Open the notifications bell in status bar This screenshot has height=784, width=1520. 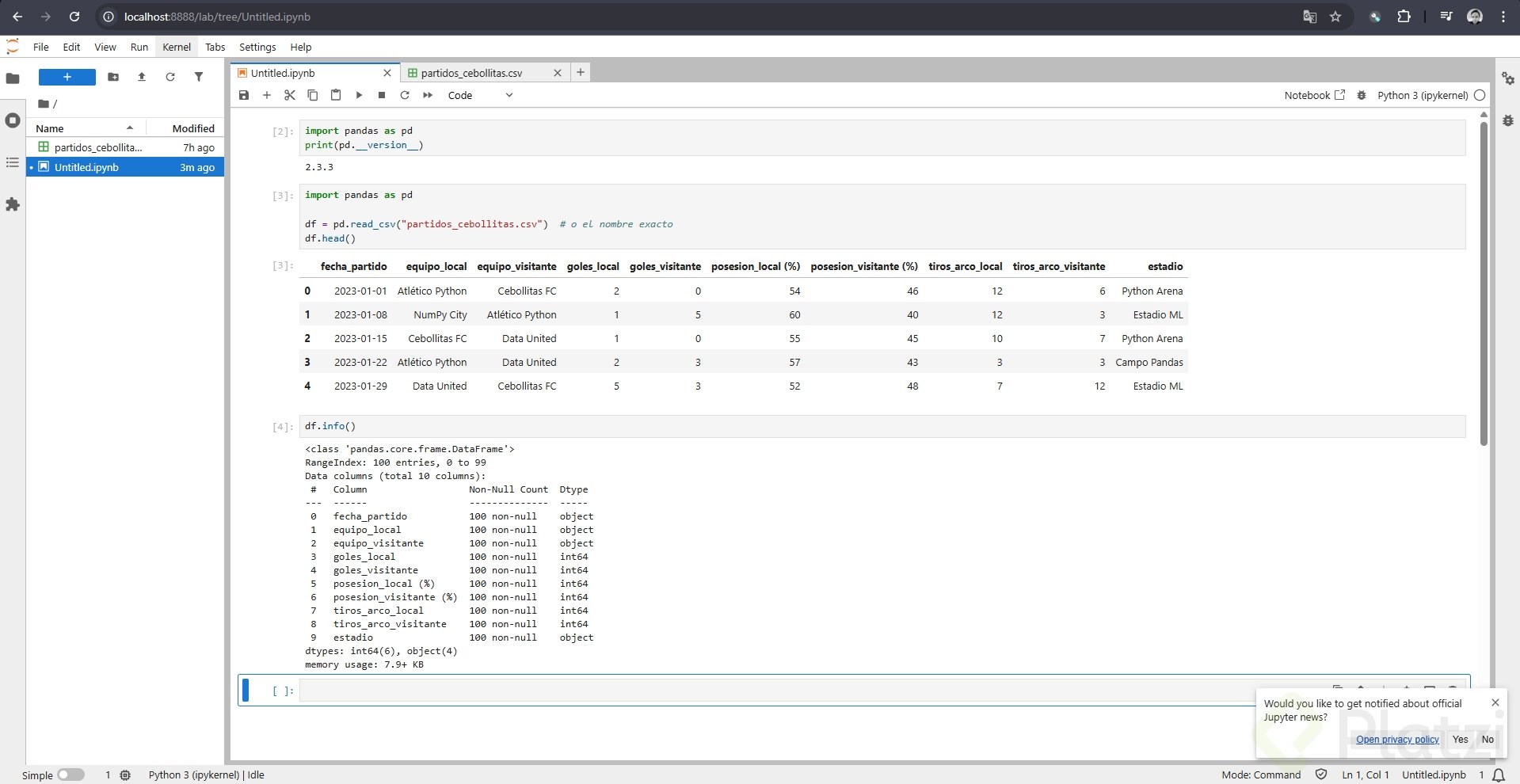click(1499, 774)
